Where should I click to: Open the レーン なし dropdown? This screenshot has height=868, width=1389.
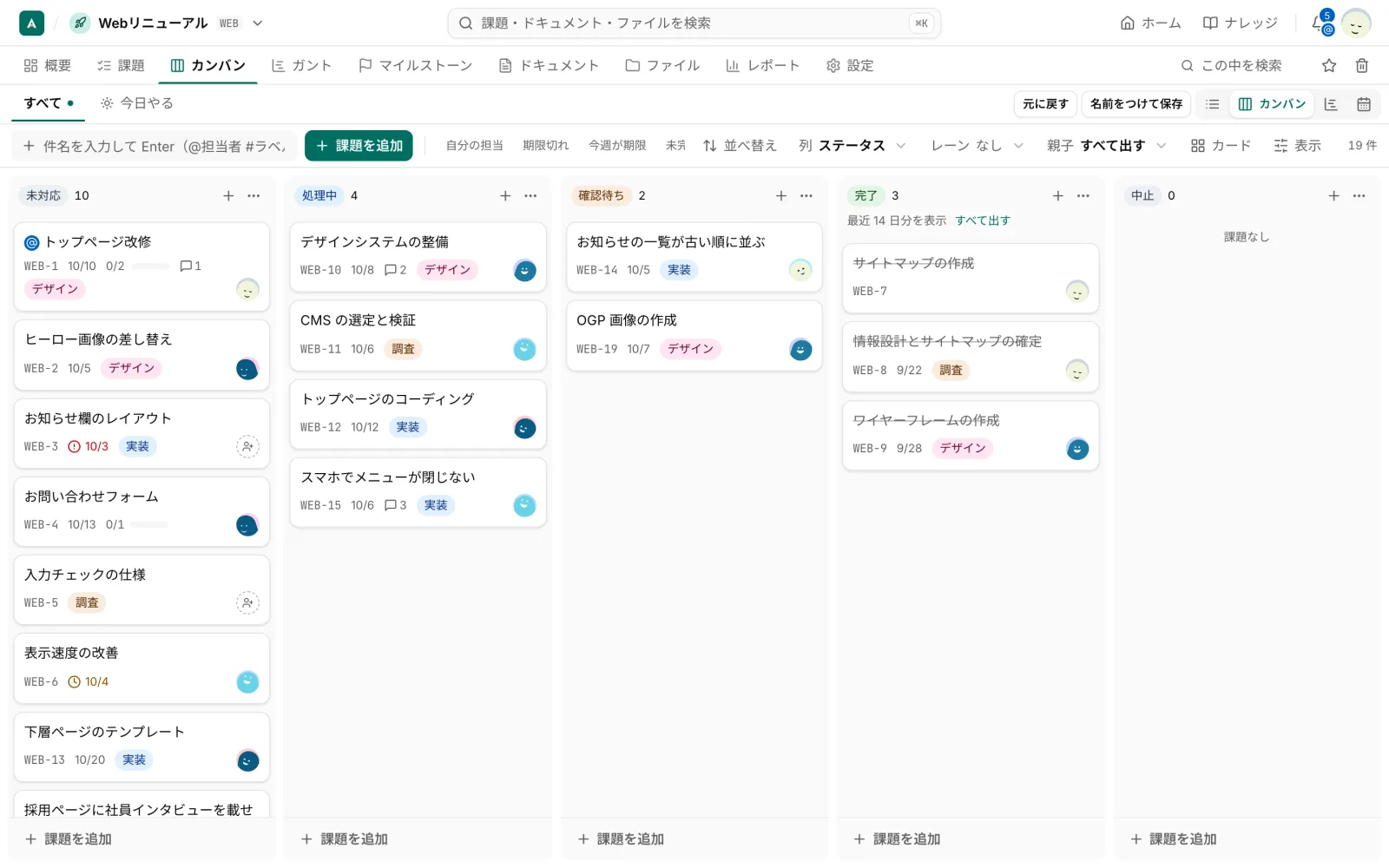click(x=978, y=146)
